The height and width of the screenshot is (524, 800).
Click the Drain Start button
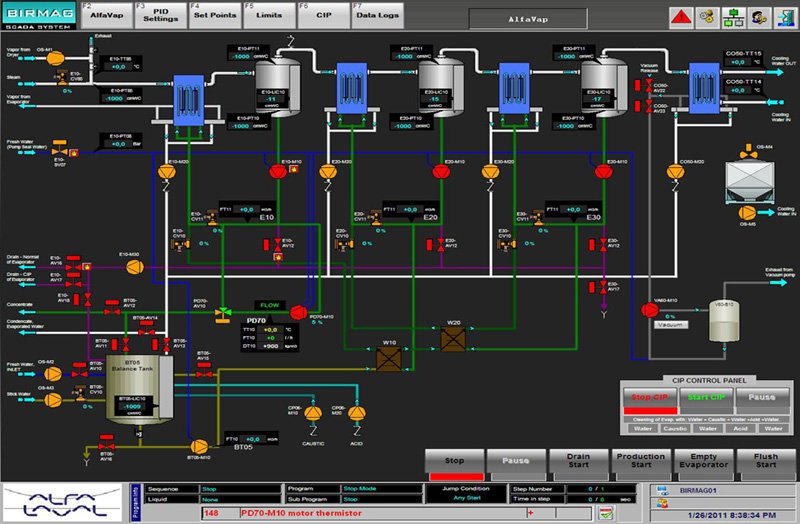(x=579, y=465)
